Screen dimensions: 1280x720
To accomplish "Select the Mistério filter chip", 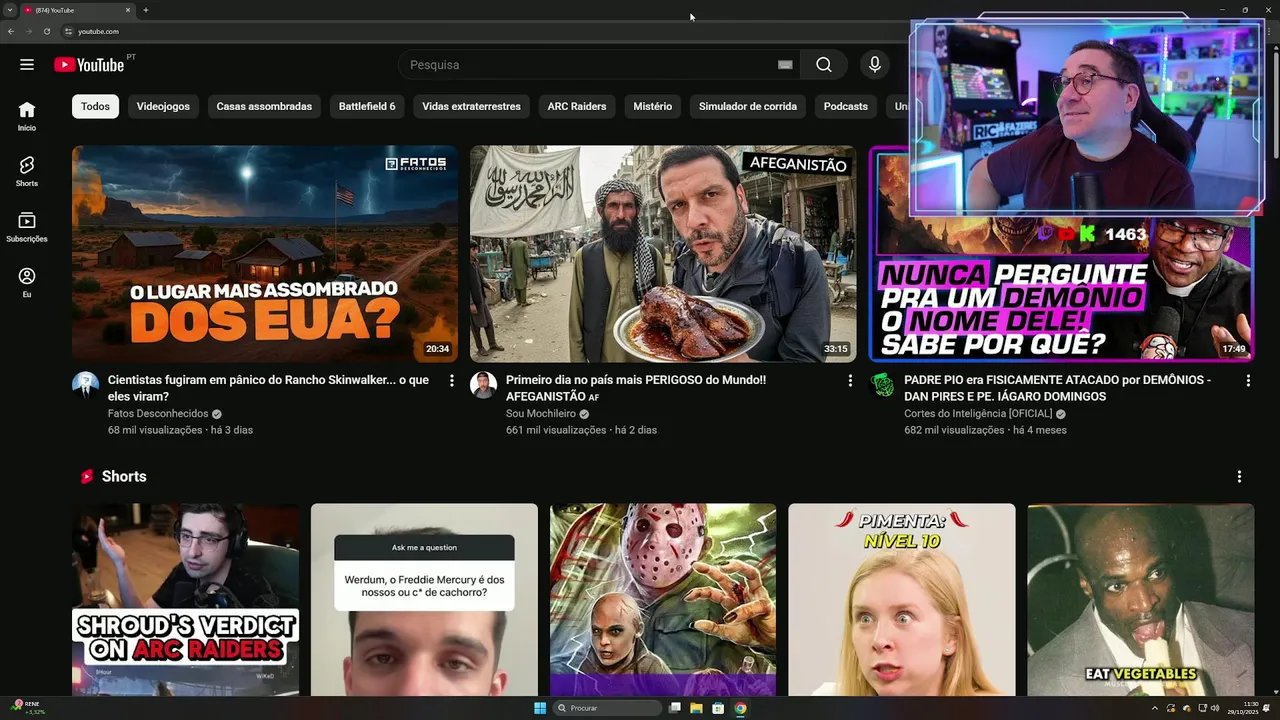I will coord(652,106).
